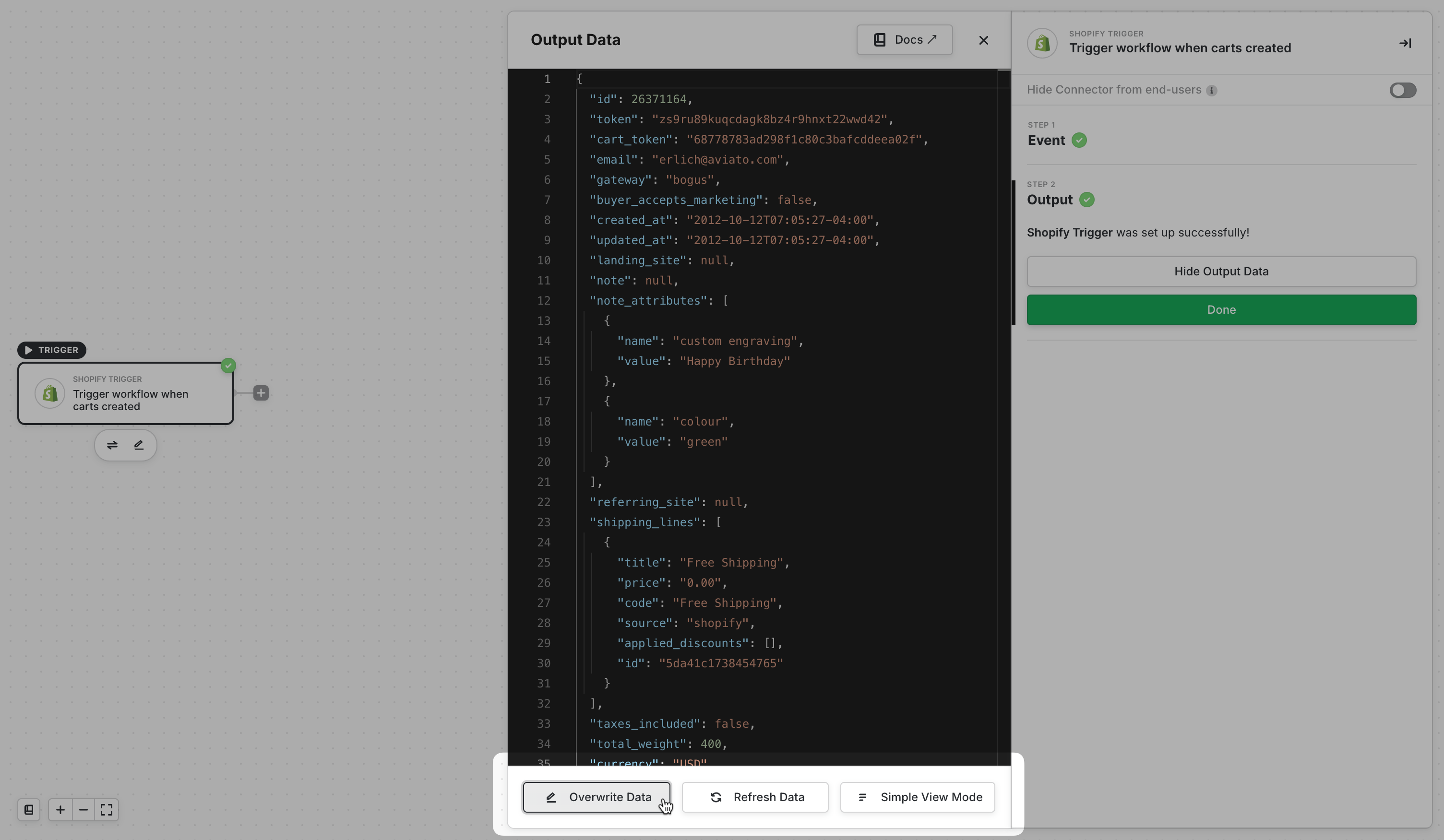Toggle Hide Connector from end-users switch
Screen dimensions: 1444x840
tap(1402, 90)
